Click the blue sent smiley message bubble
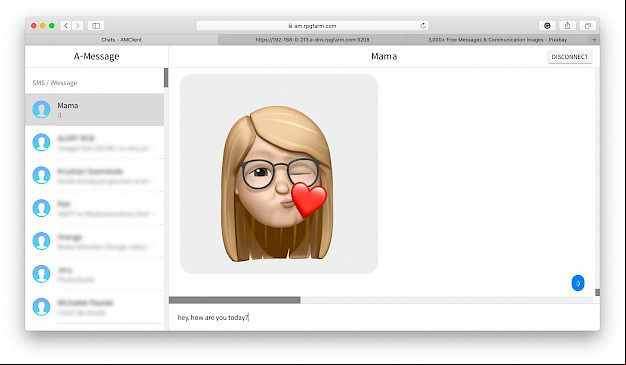626x365 pixels. [x=578, y=283]
